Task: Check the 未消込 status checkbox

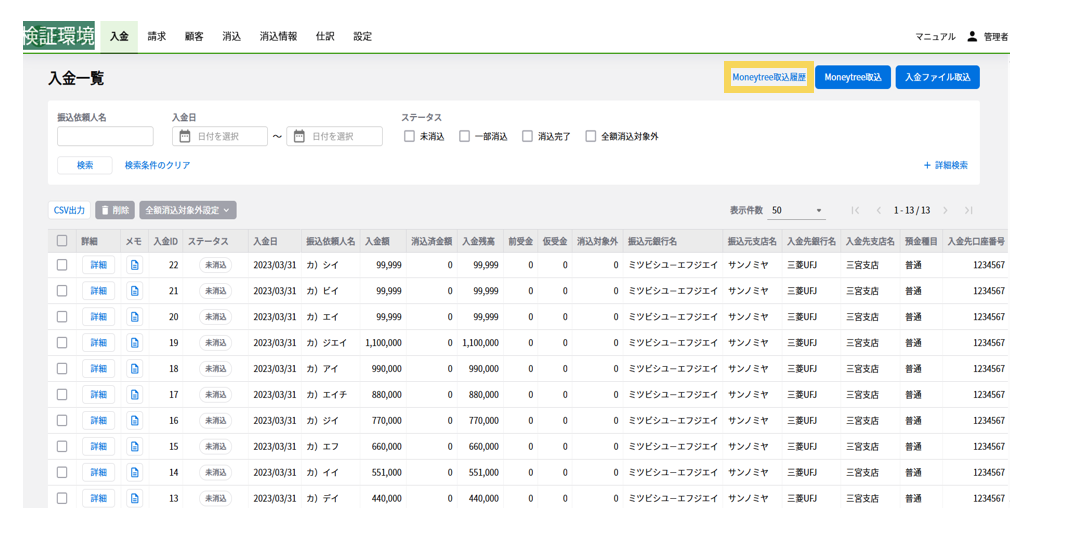Action: [409, 137]
